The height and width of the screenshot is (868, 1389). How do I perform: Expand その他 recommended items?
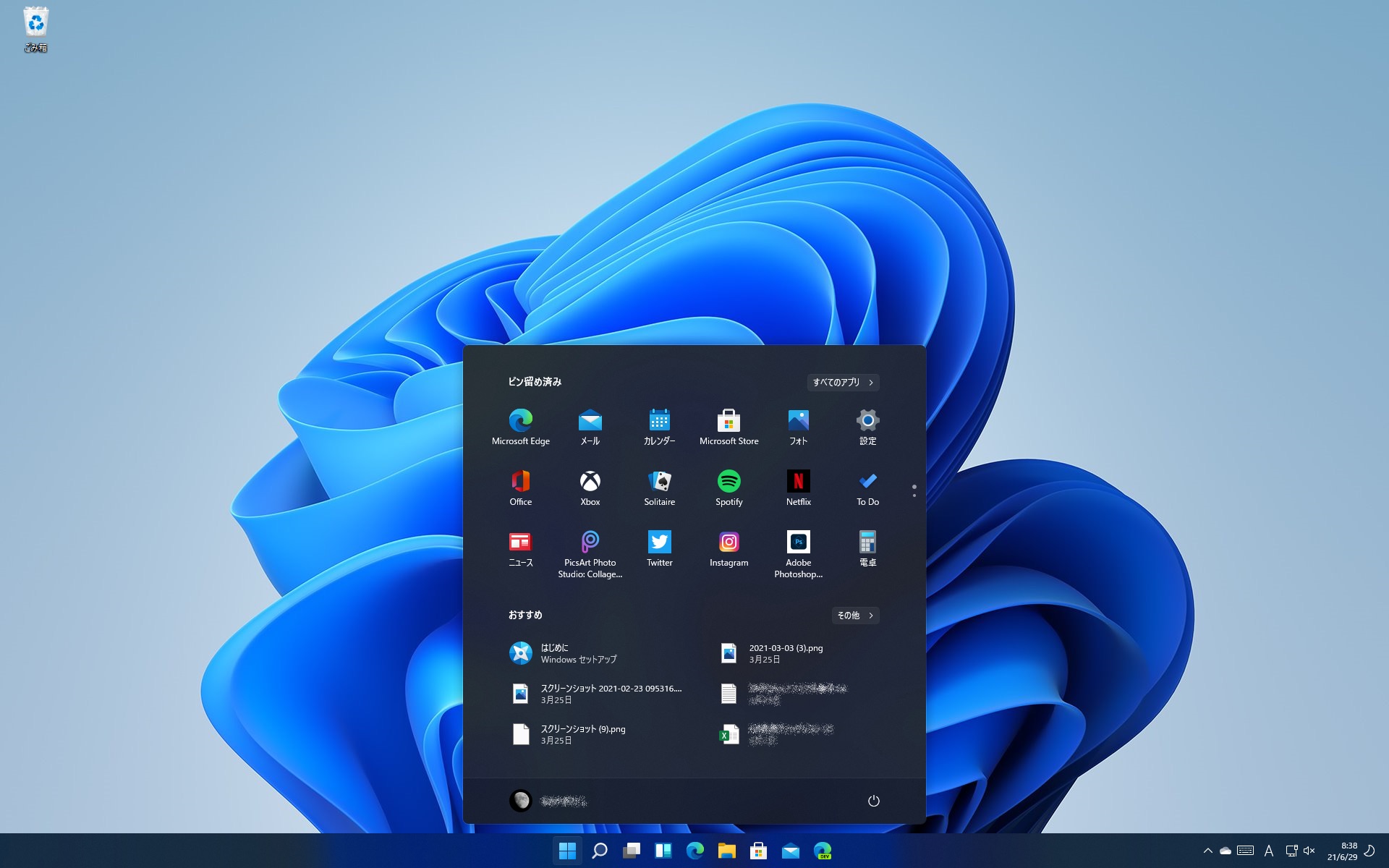pyautogui.click(x=855, y=615)
